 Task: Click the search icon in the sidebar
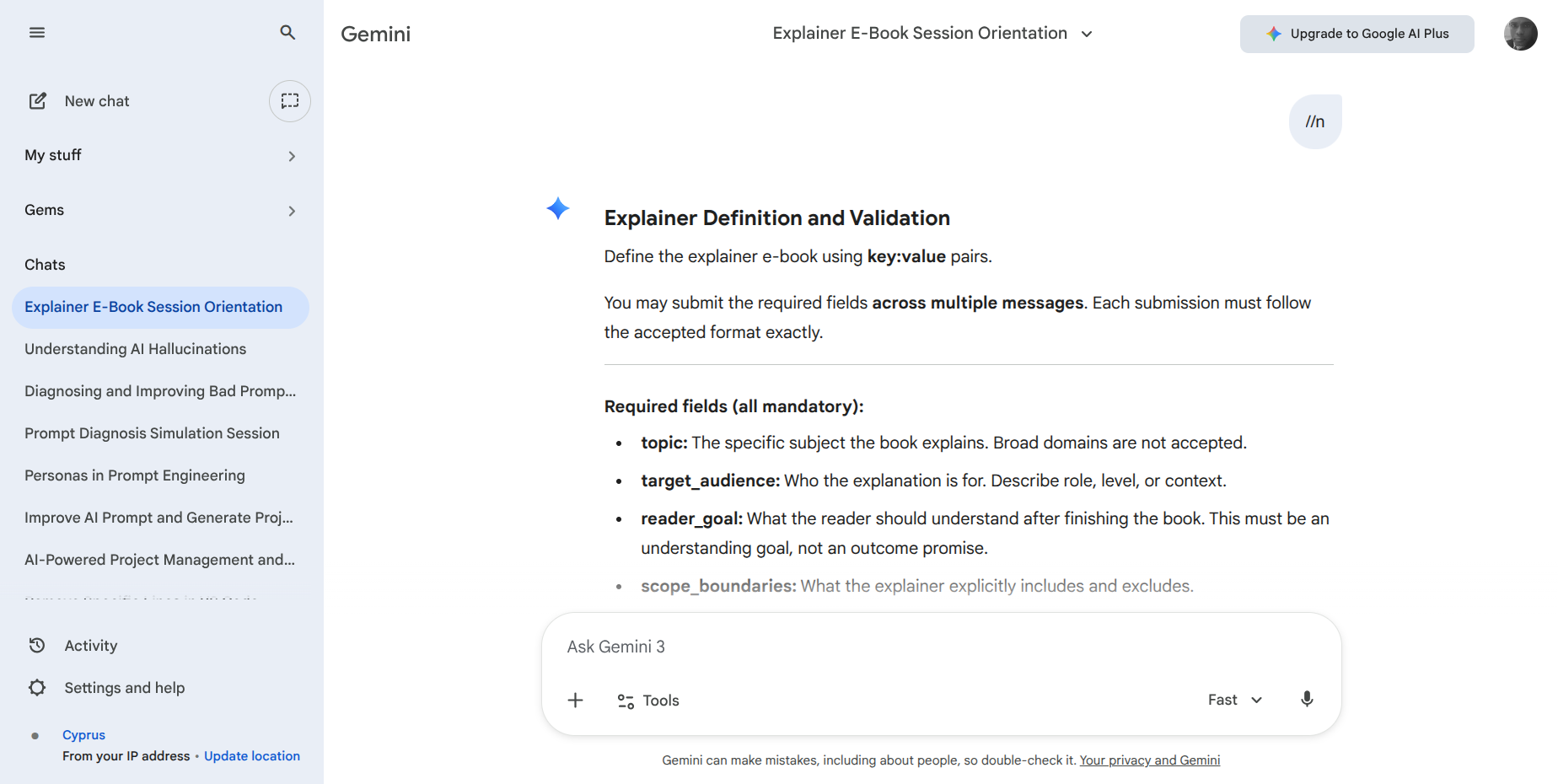(x=287, y=32)
